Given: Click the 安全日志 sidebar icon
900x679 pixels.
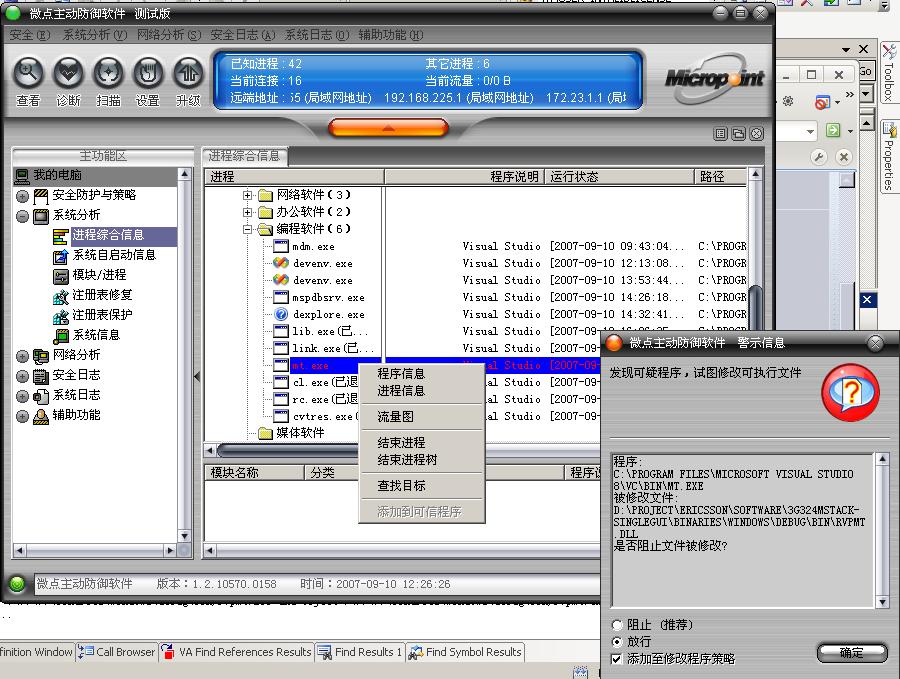Looking at the screenshot, I should coord(41,377).
